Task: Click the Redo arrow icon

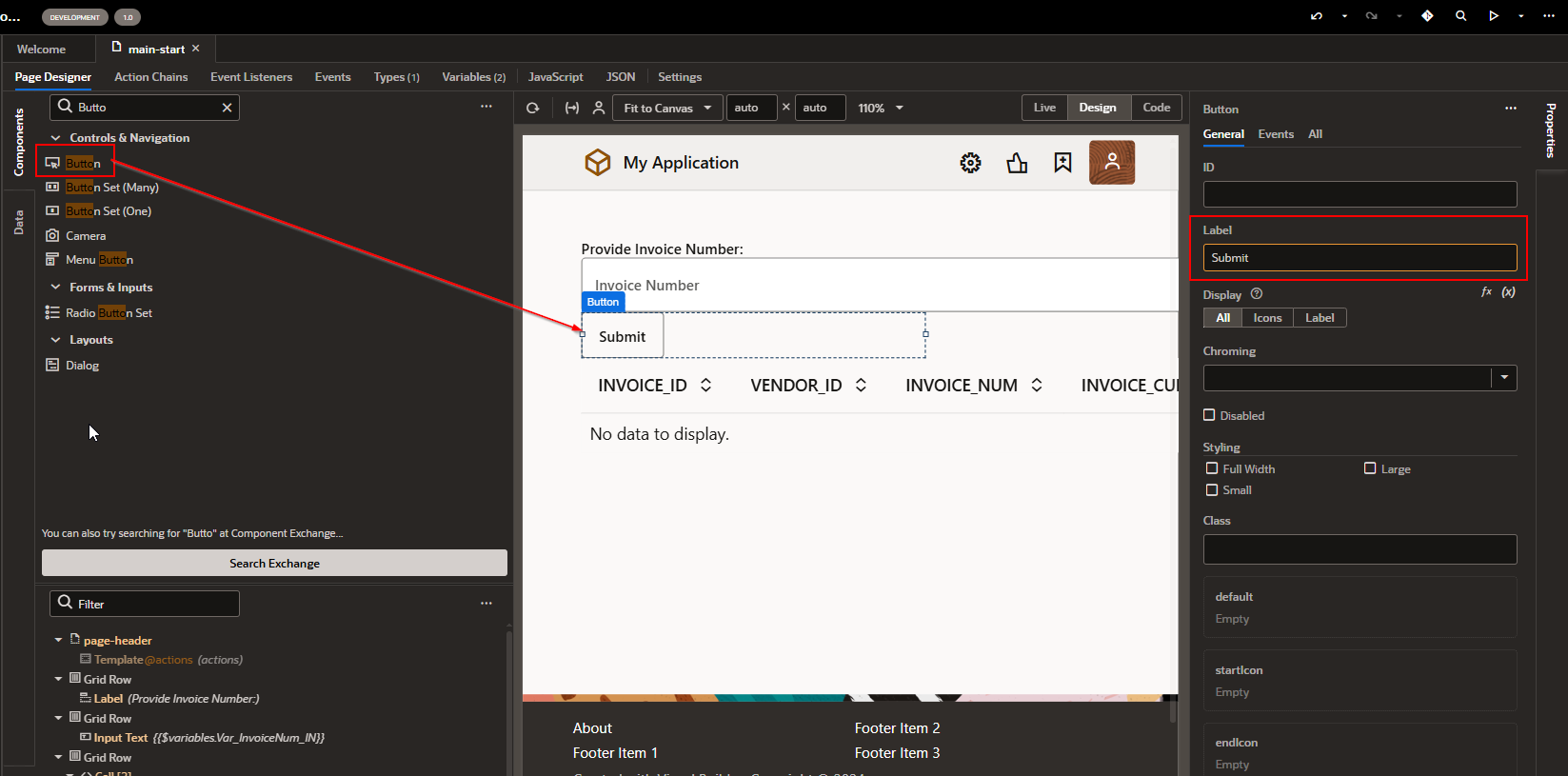Action: point(1371,16)
